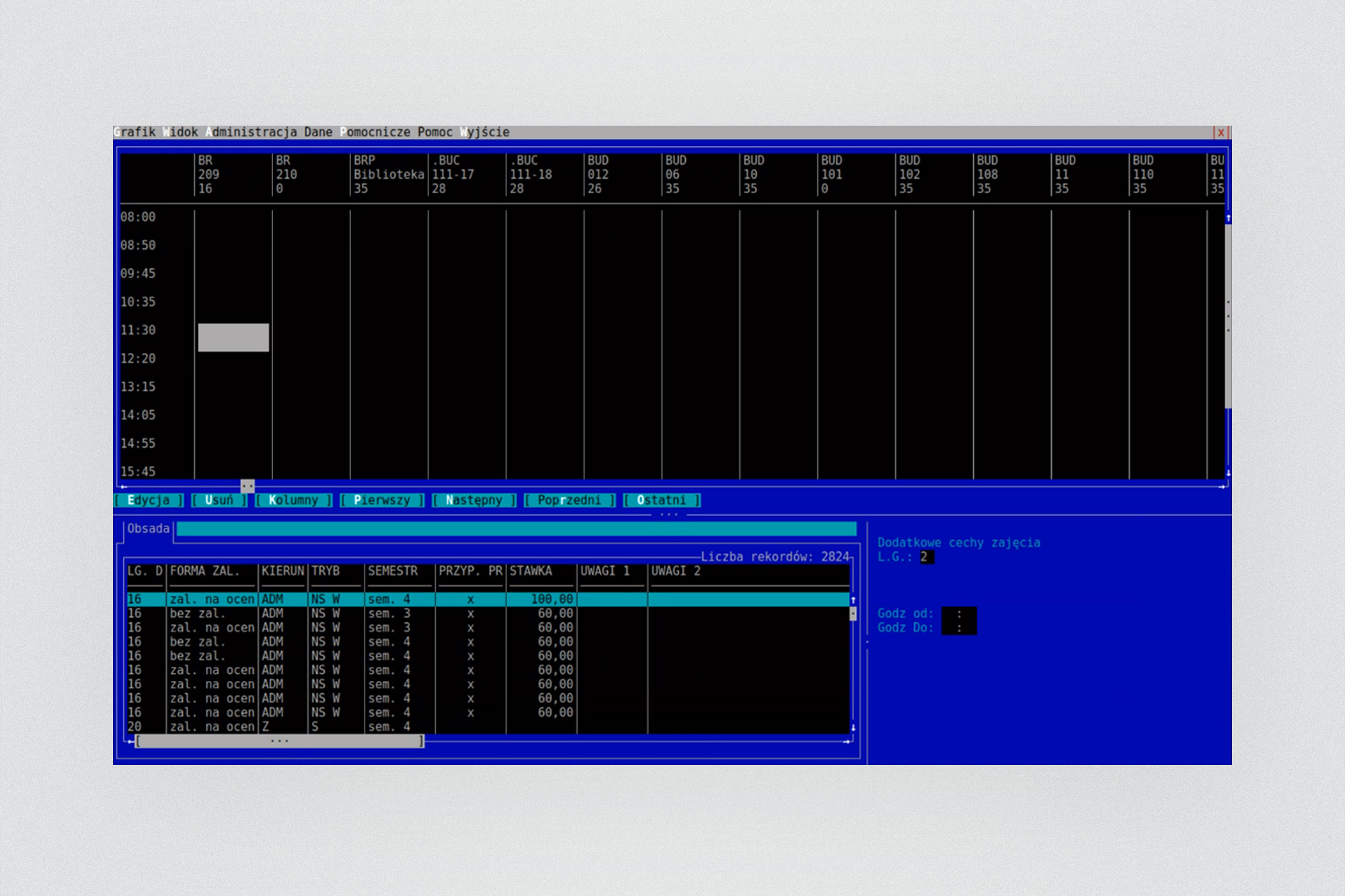Click the Kolumny button

[x=293, y=500]
